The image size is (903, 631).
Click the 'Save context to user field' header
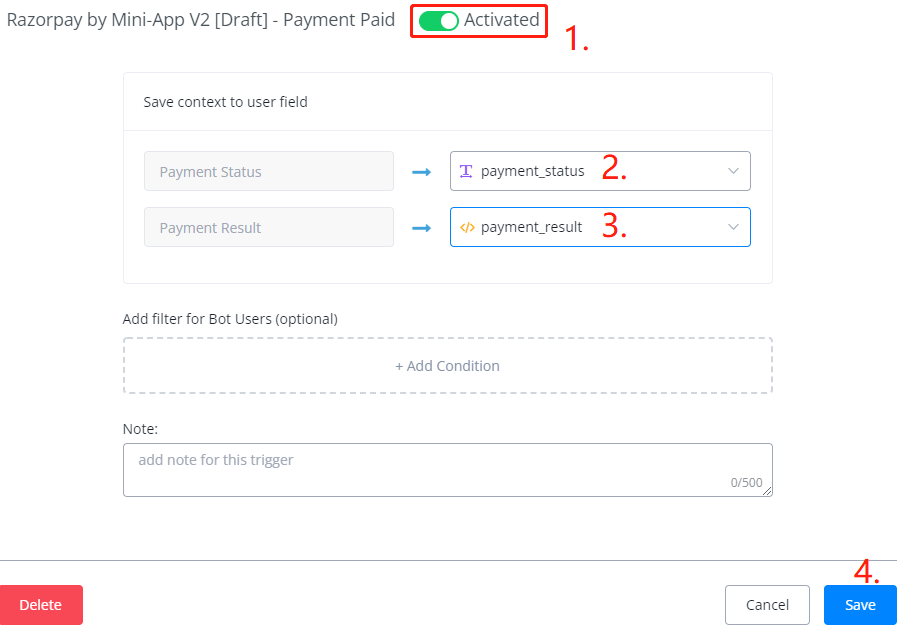coord(225,102)
